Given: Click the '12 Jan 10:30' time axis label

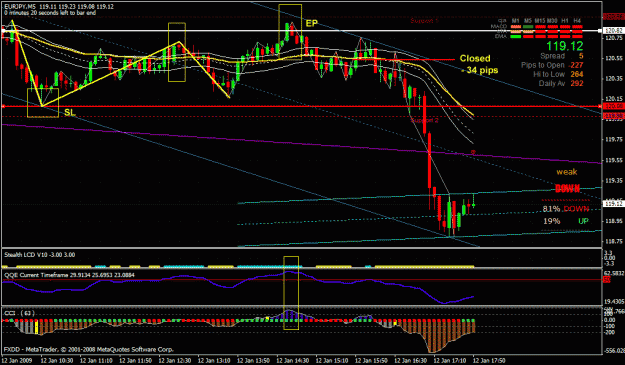Looking at the screenshot, I should tap(57, 361).
